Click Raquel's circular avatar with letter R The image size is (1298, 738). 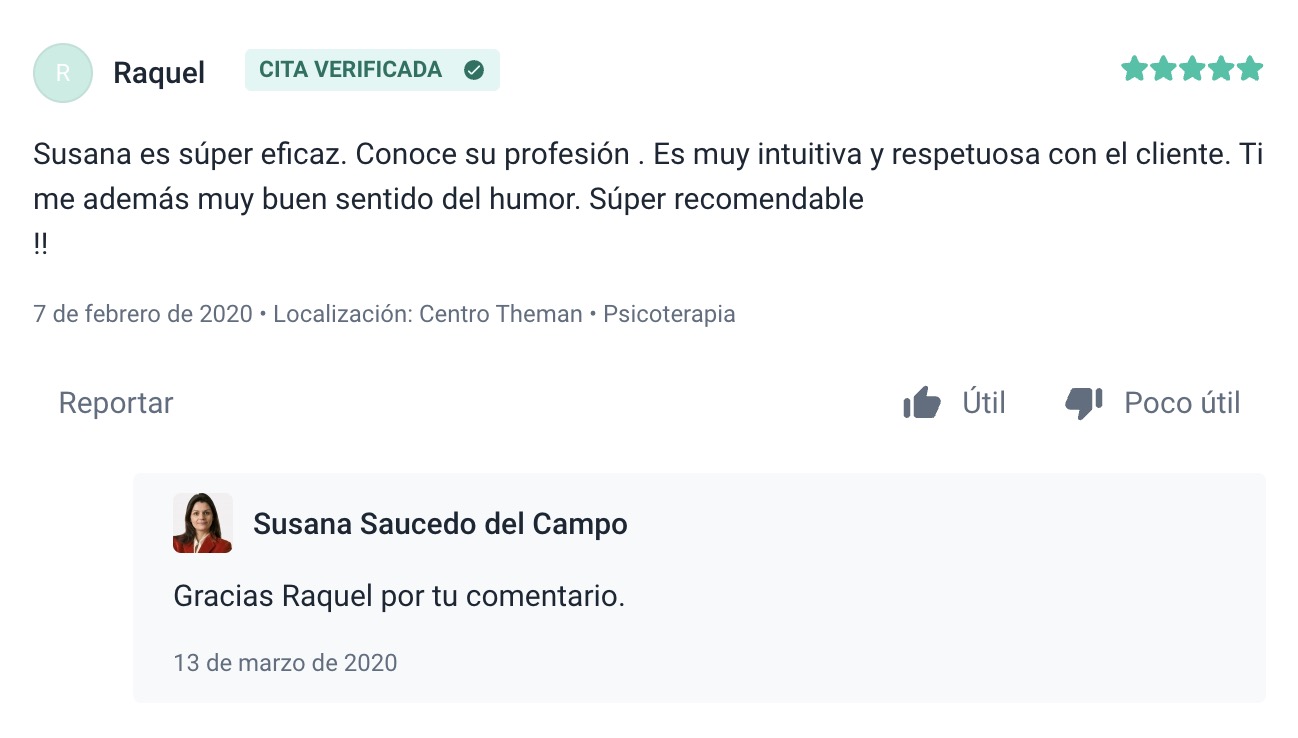coord(63,73)
